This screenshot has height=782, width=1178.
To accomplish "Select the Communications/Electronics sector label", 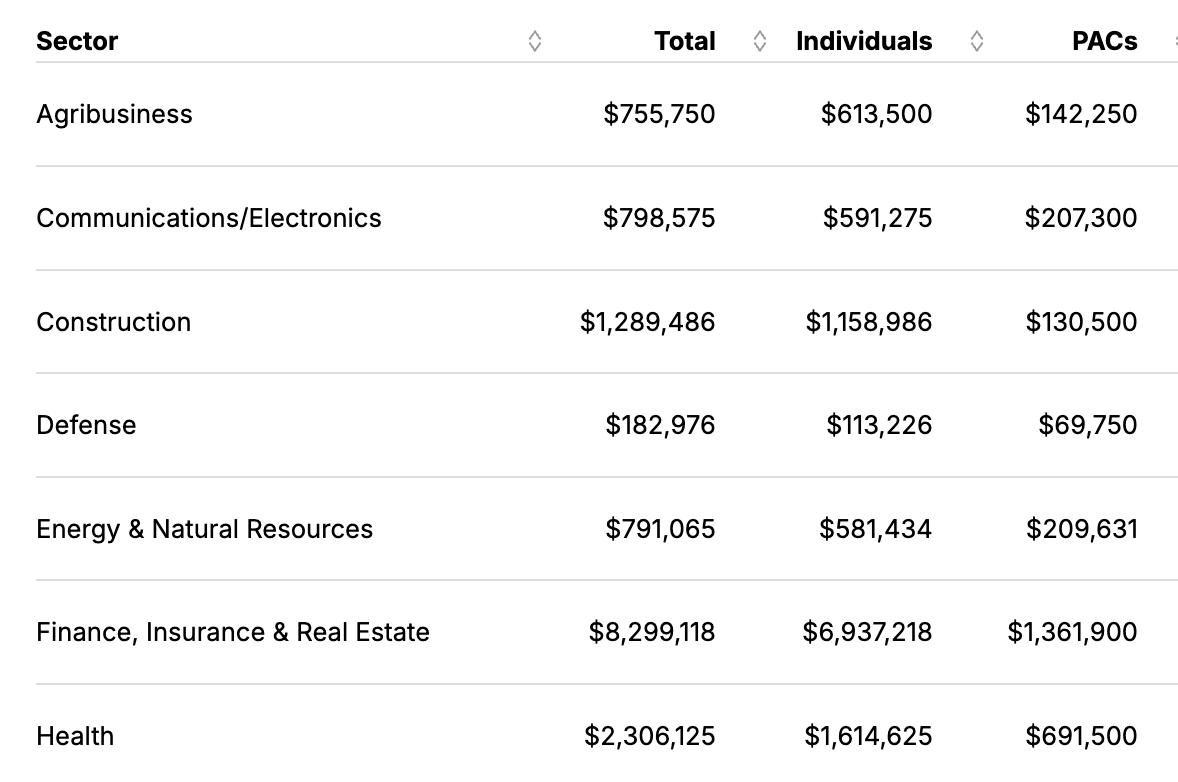I will (x=209, y=218).
